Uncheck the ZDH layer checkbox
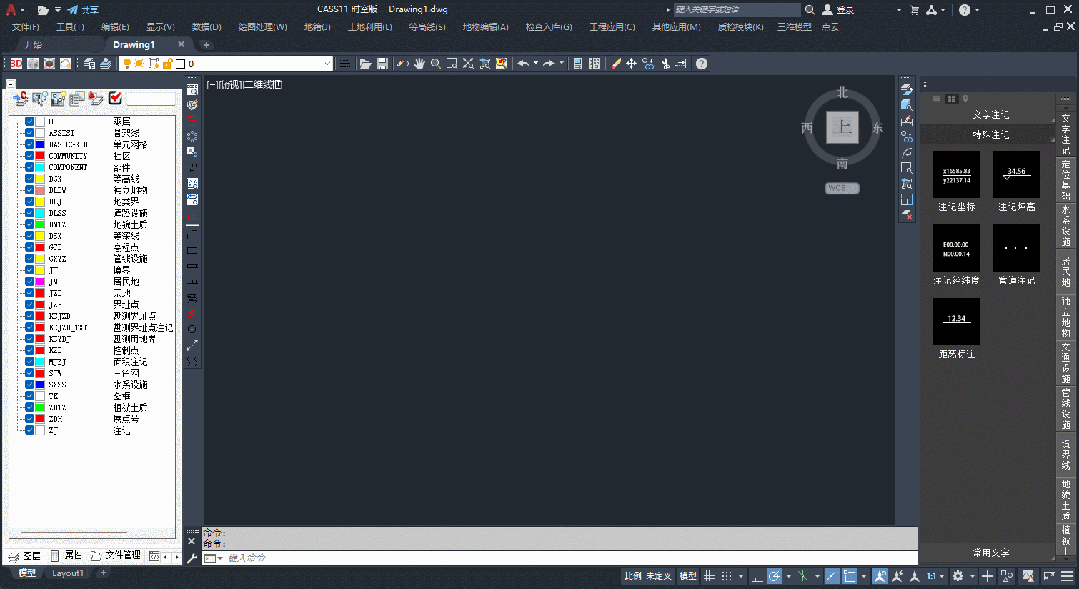 coord(30,418)
